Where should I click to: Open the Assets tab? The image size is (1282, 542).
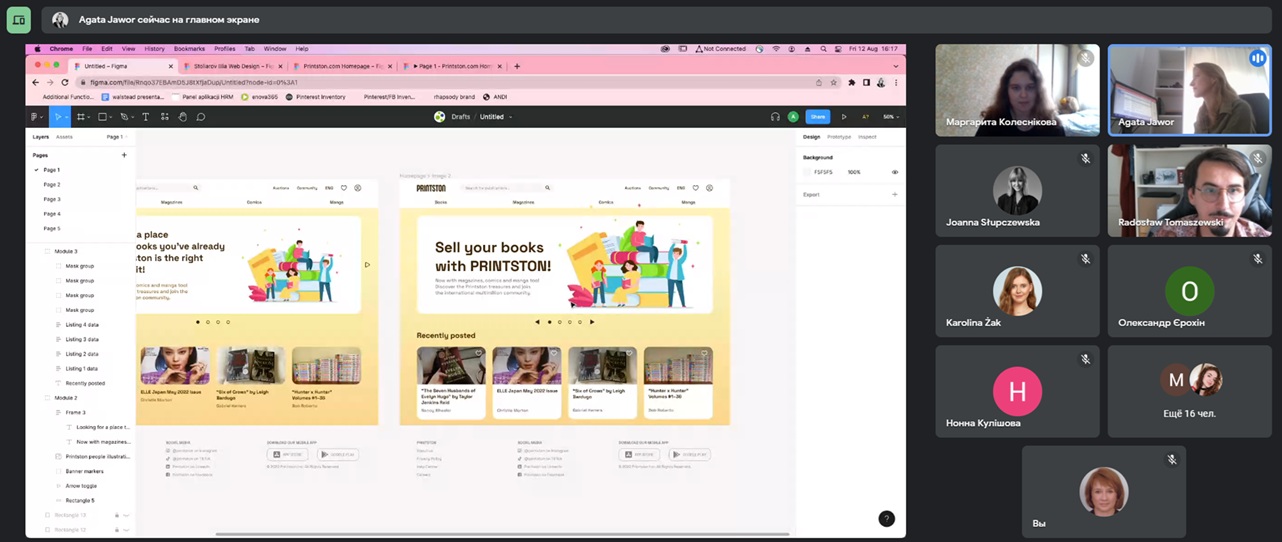point(64,137)
